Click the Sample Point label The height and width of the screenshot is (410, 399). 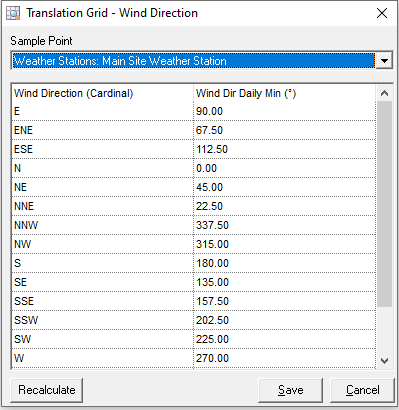(x=41, y=41)
